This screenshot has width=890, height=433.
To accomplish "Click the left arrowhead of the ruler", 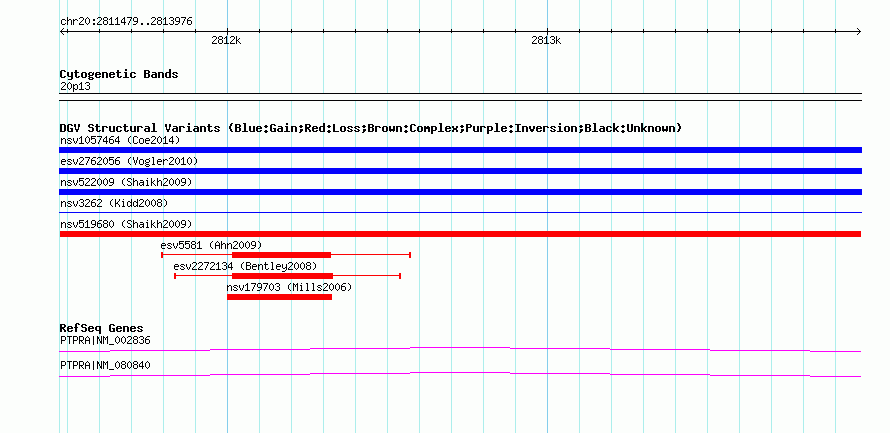I will (x=62, y=32).
